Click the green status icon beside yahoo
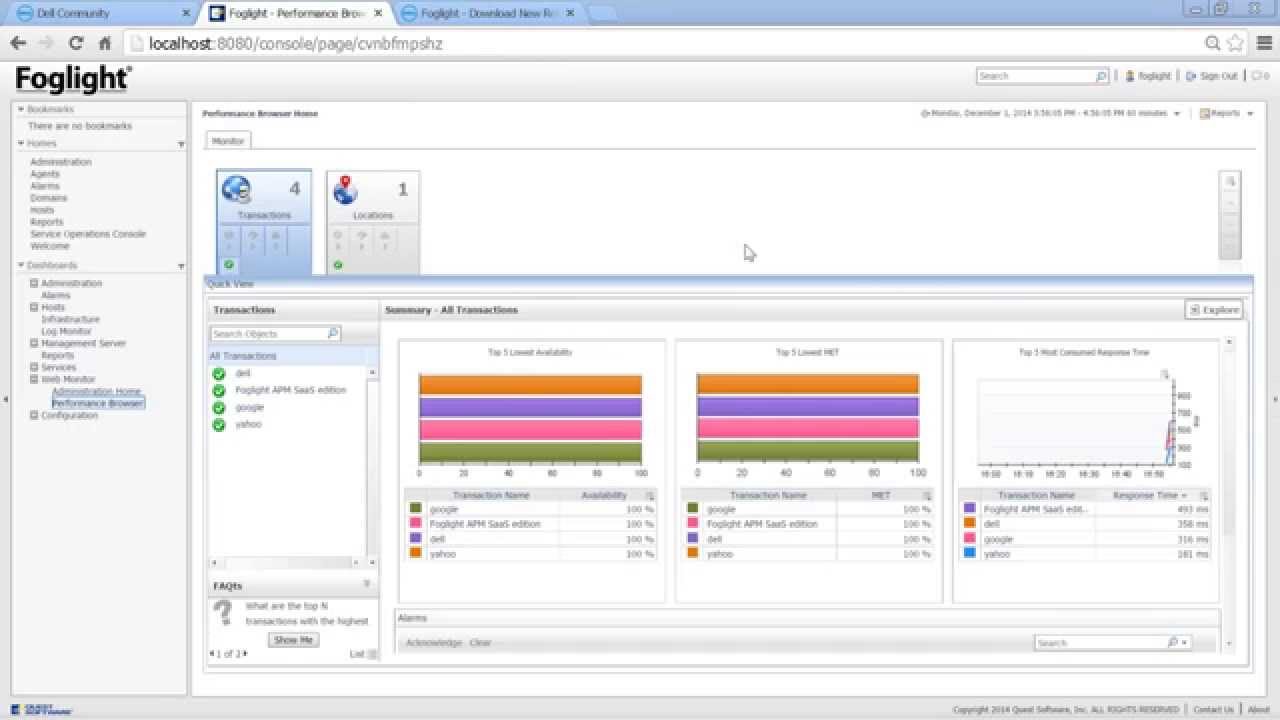The height and width of the screenshot is (720, 1280). tap(219, 425)
